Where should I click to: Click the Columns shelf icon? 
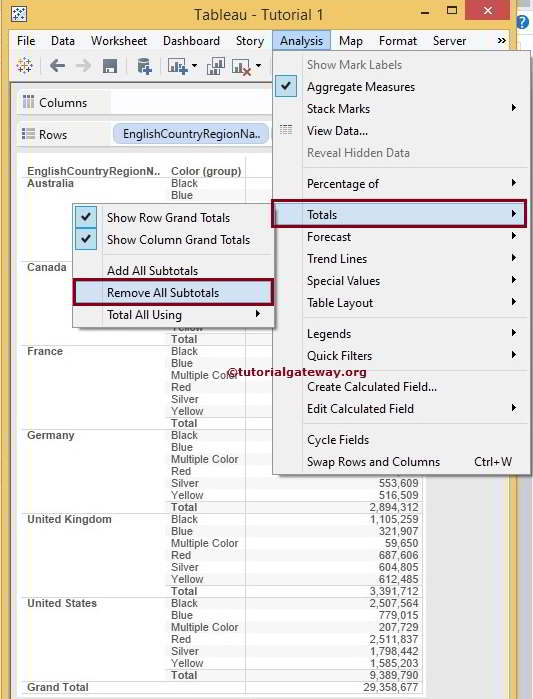pos(28,102)
